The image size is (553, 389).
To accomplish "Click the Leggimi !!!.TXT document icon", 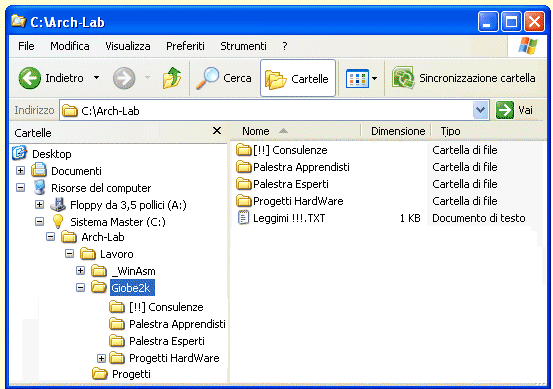I will pos(243,218).
